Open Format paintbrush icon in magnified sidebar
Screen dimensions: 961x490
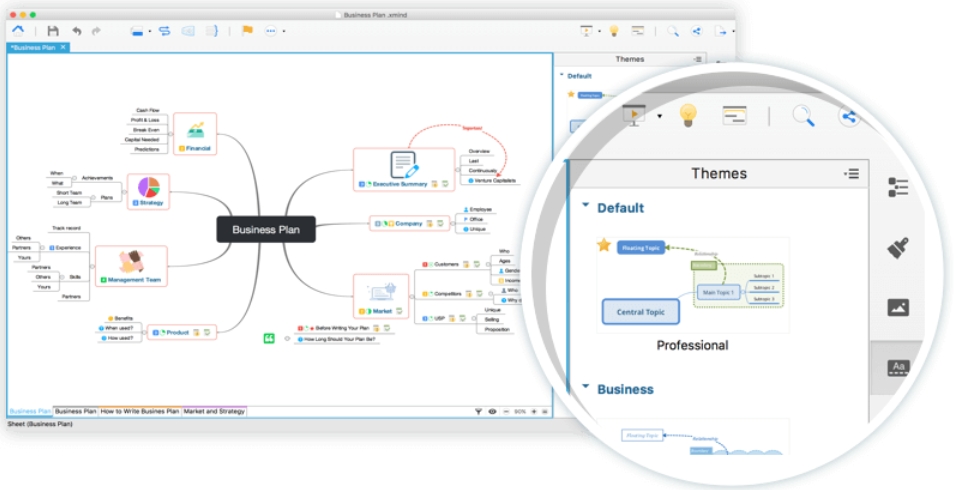pos(898,248)
